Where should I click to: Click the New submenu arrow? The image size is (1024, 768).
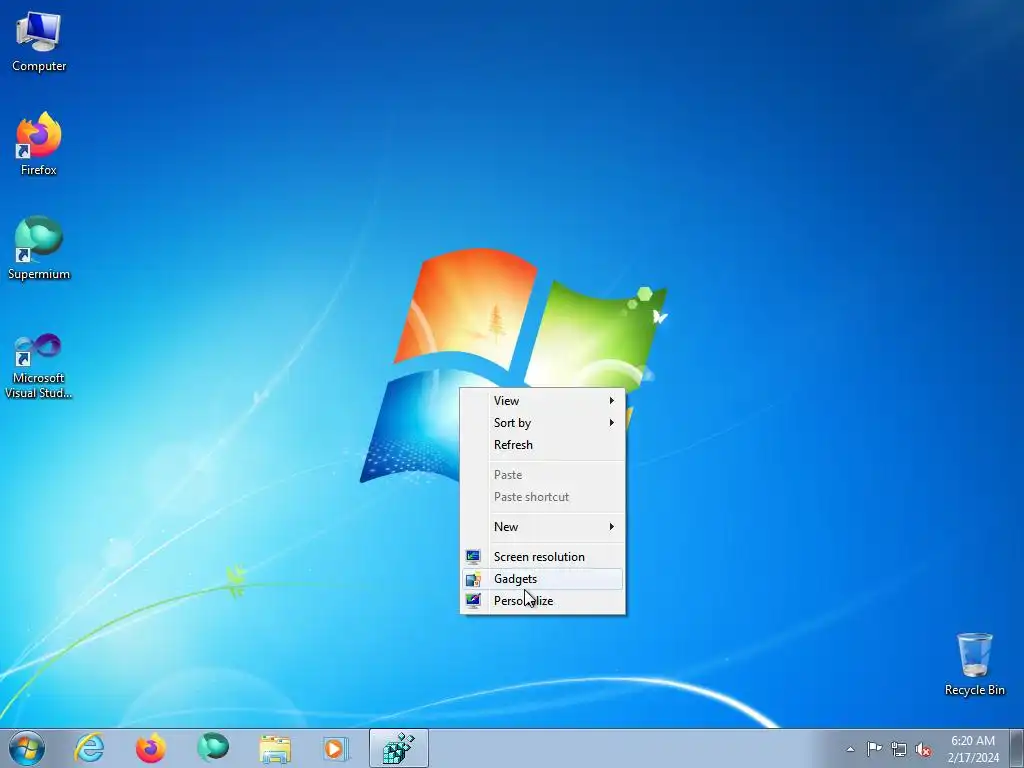[611, 526]
